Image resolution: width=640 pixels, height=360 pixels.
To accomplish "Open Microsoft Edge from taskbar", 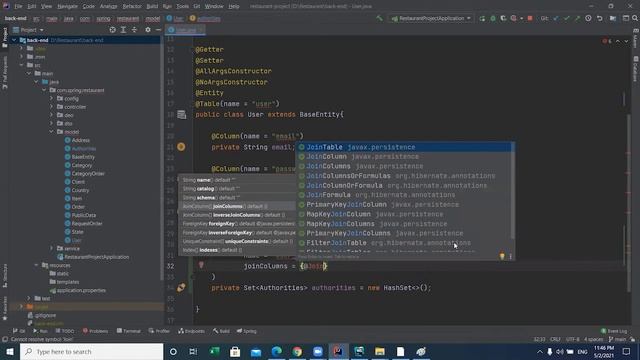I will 277,351.
